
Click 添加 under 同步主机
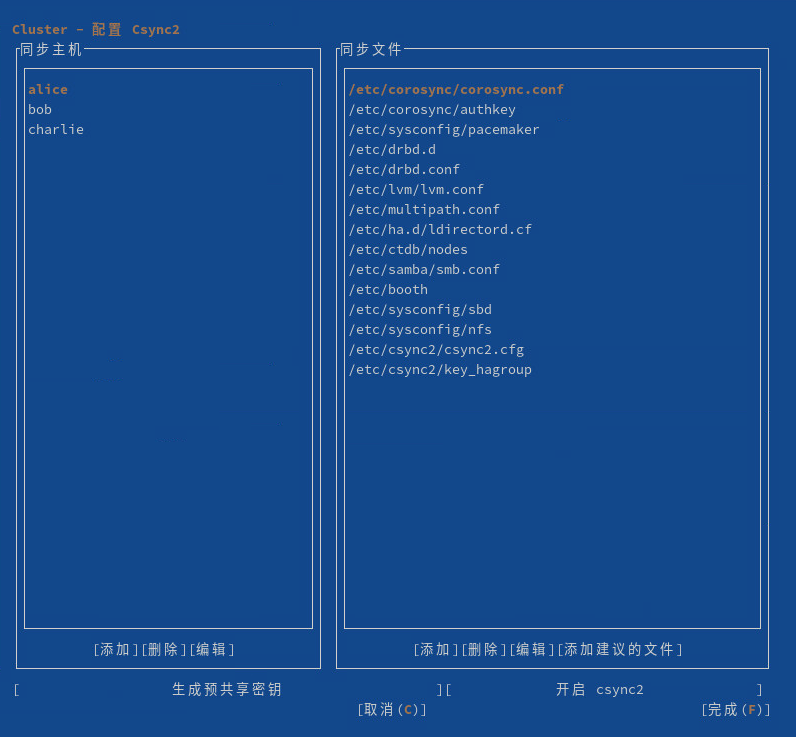pos(116,649)
